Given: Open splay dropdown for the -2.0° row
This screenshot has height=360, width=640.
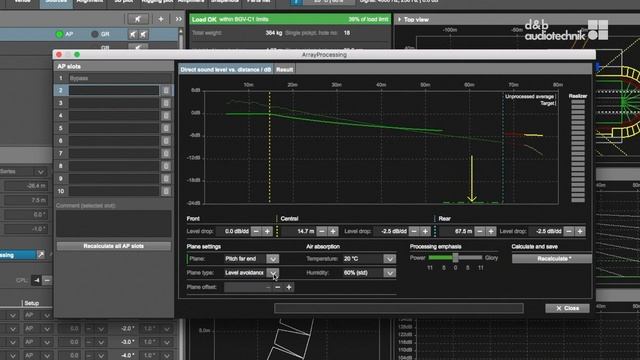Looking at the screenshot, I should coord(167,329).
